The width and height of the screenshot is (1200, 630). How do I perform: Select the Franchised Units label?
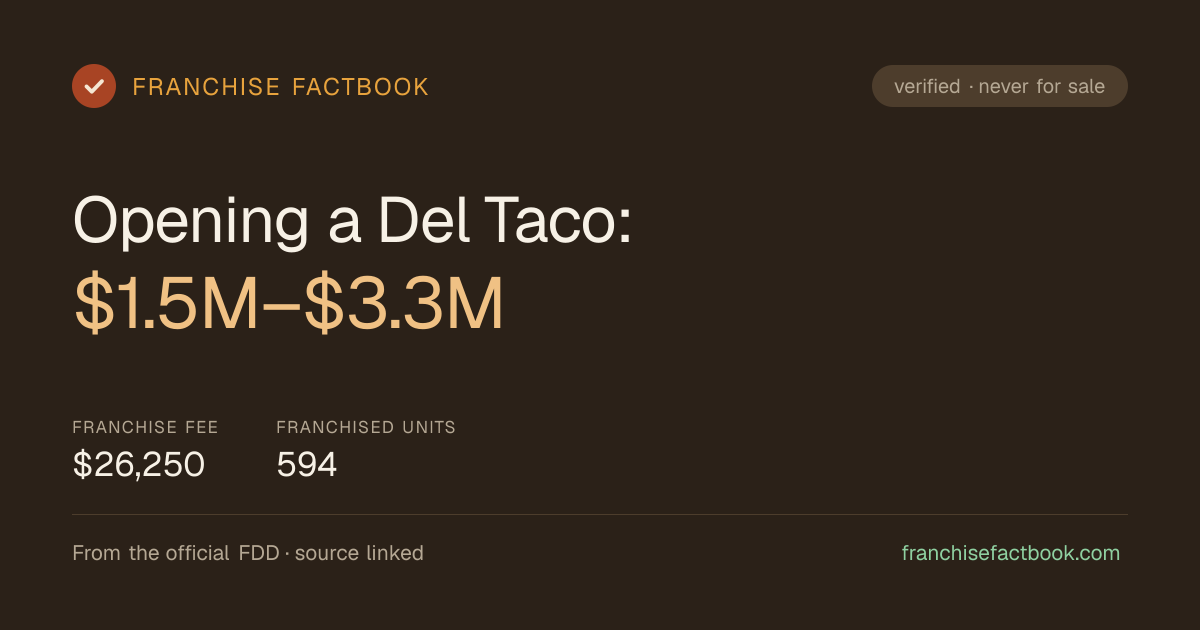(x=366, y=427)
